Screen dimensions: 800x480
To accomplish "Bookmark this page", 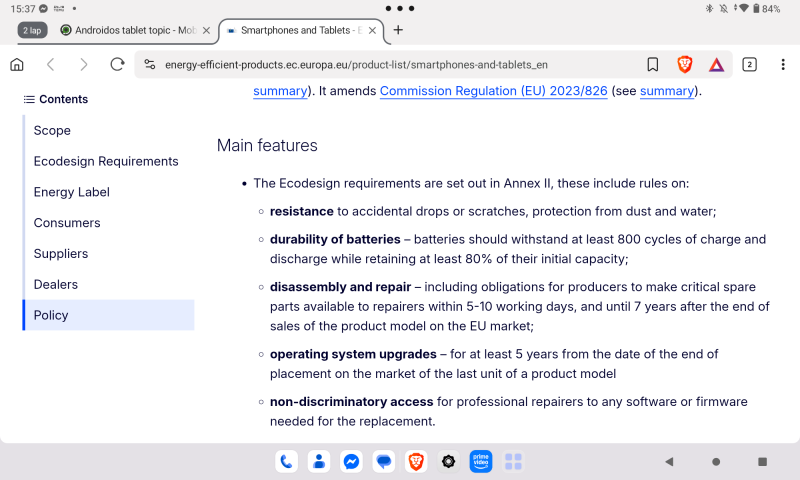I will point(653,64).
